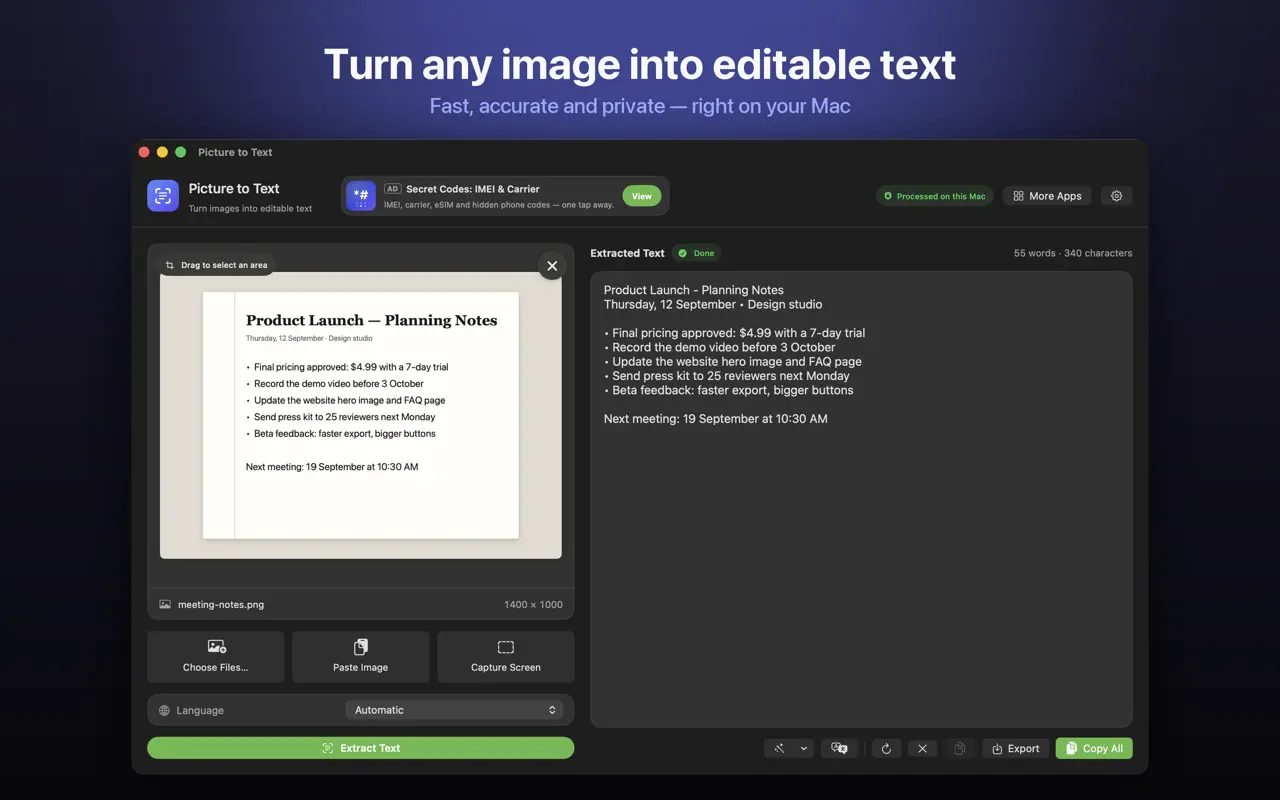Click the Picture to Text app logo
This screenshot has height=800, width=1280.
(x=163, y=196)
